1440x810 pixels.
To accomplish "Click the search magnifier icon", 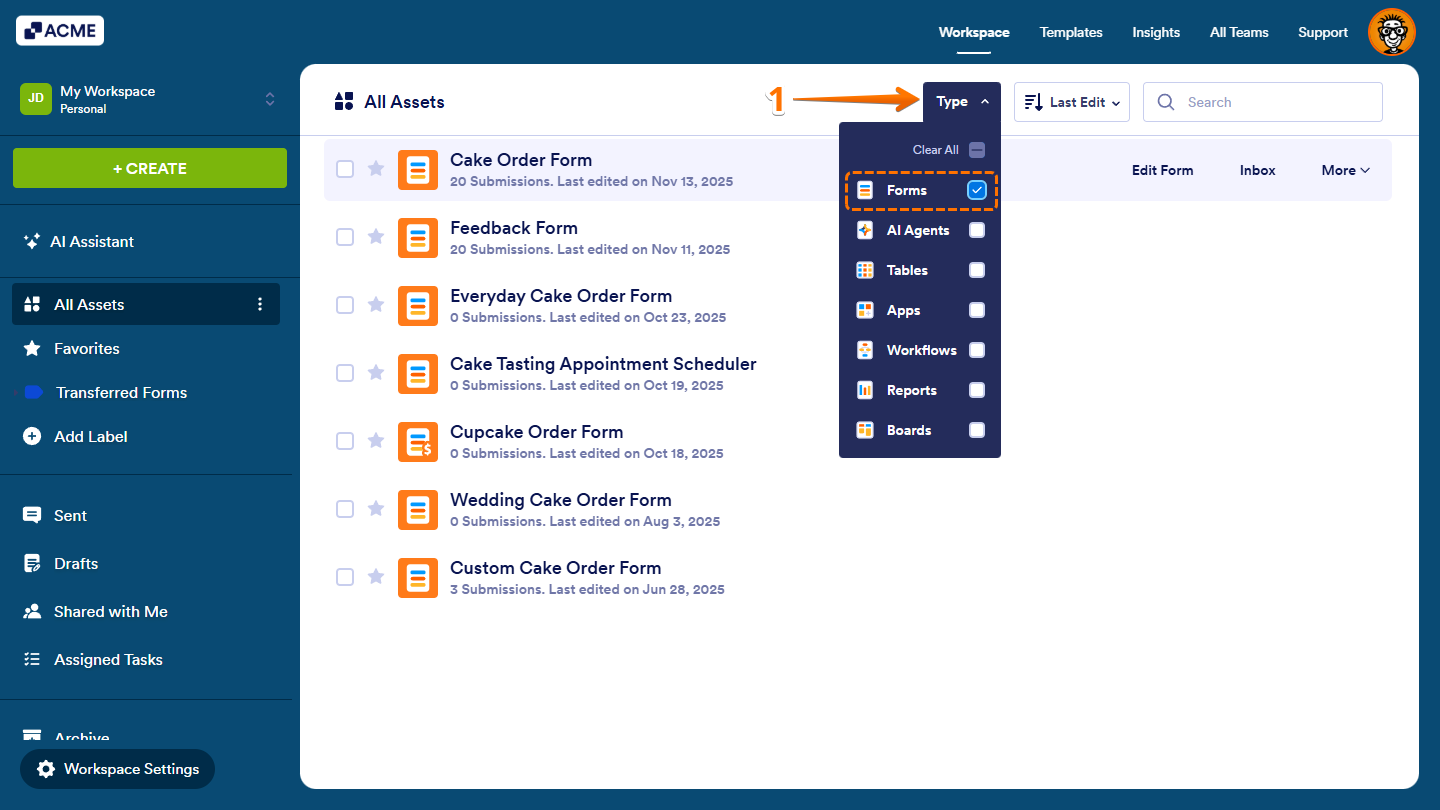I will 1166,102.
